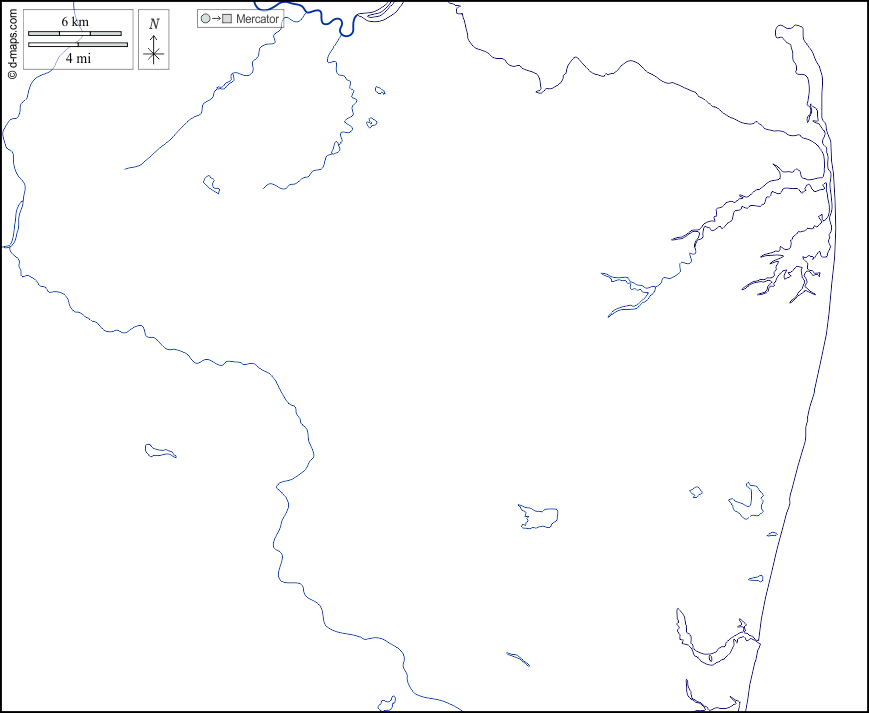Click the small lake left of the eastern coastal lake
Image resolution: width=869 pixels, height=713 pixels.
click(x=695, y=492)
